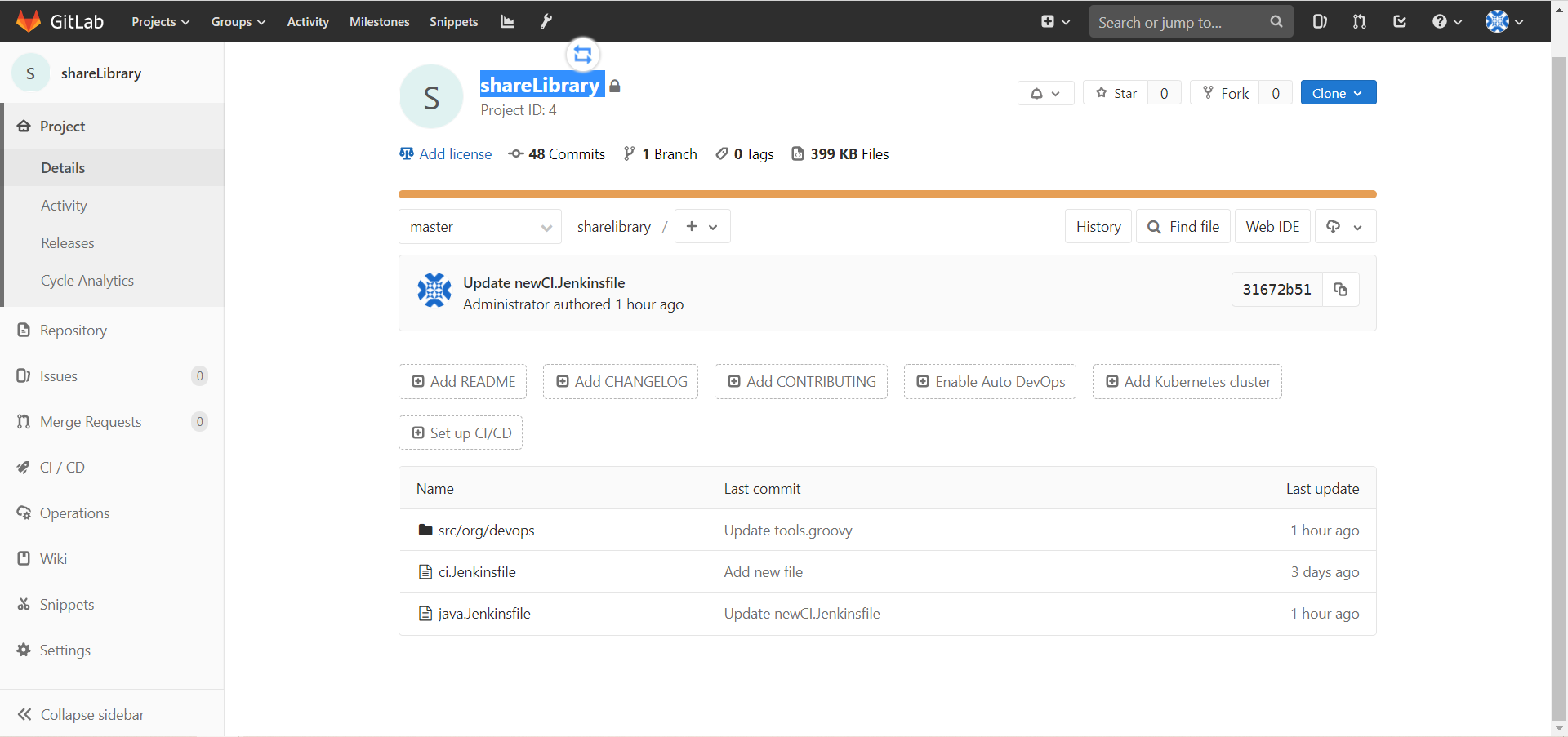Star the shareLibrary project

coord(1116,93)
